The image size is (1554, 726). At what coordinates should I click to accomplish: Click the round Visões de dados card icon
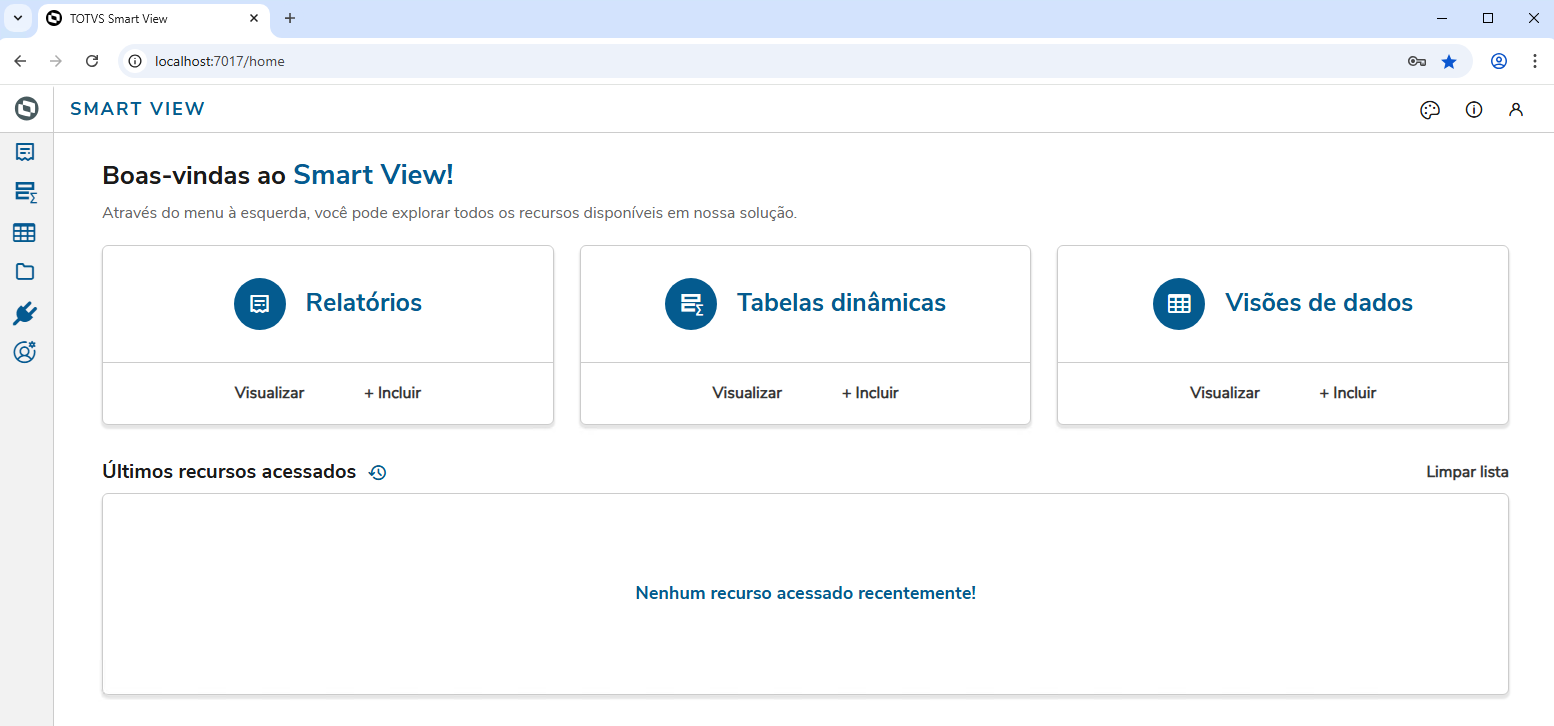1179,304
